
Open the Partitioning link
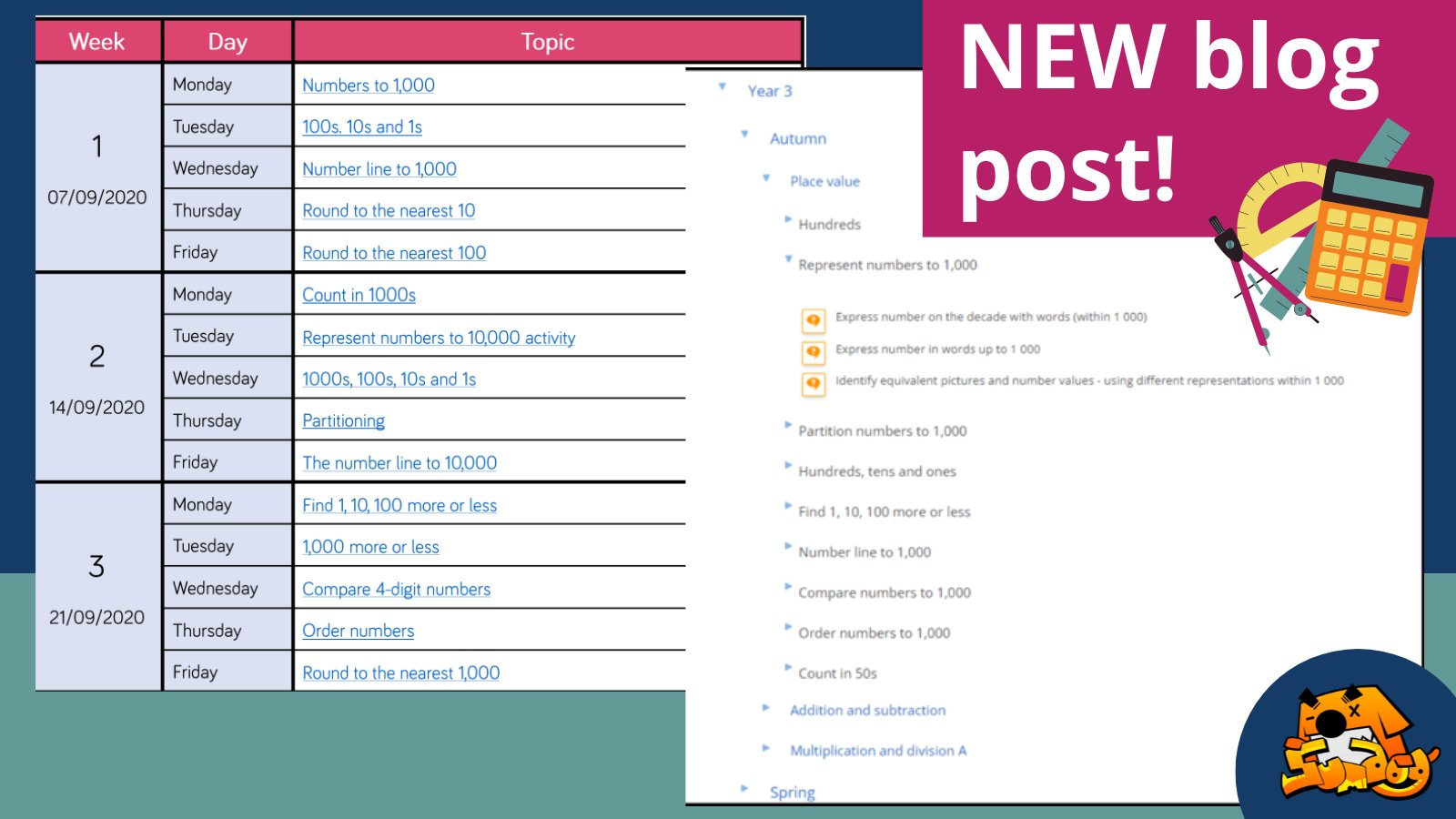(343, 420)
